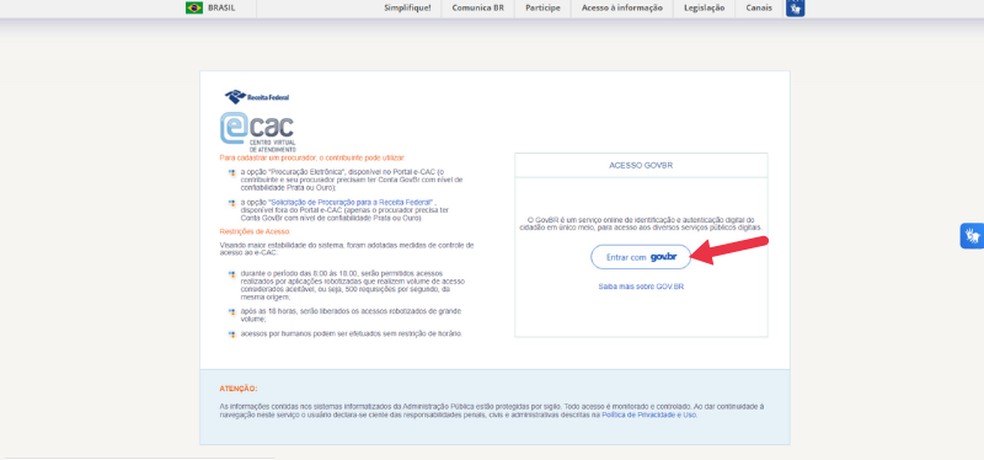Image resolution: width=984 pixels, height=460 pixels.
Task: Open the Saiba mais sobre GOV.BR link
Action: pos(641,287)
